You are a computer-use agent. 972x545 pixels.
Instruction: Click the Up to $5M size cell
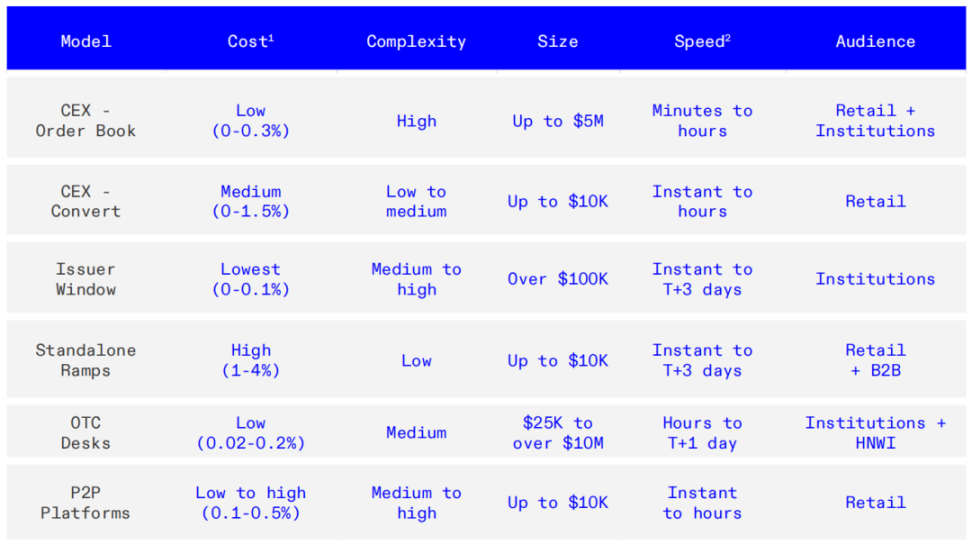coord(557,121)
